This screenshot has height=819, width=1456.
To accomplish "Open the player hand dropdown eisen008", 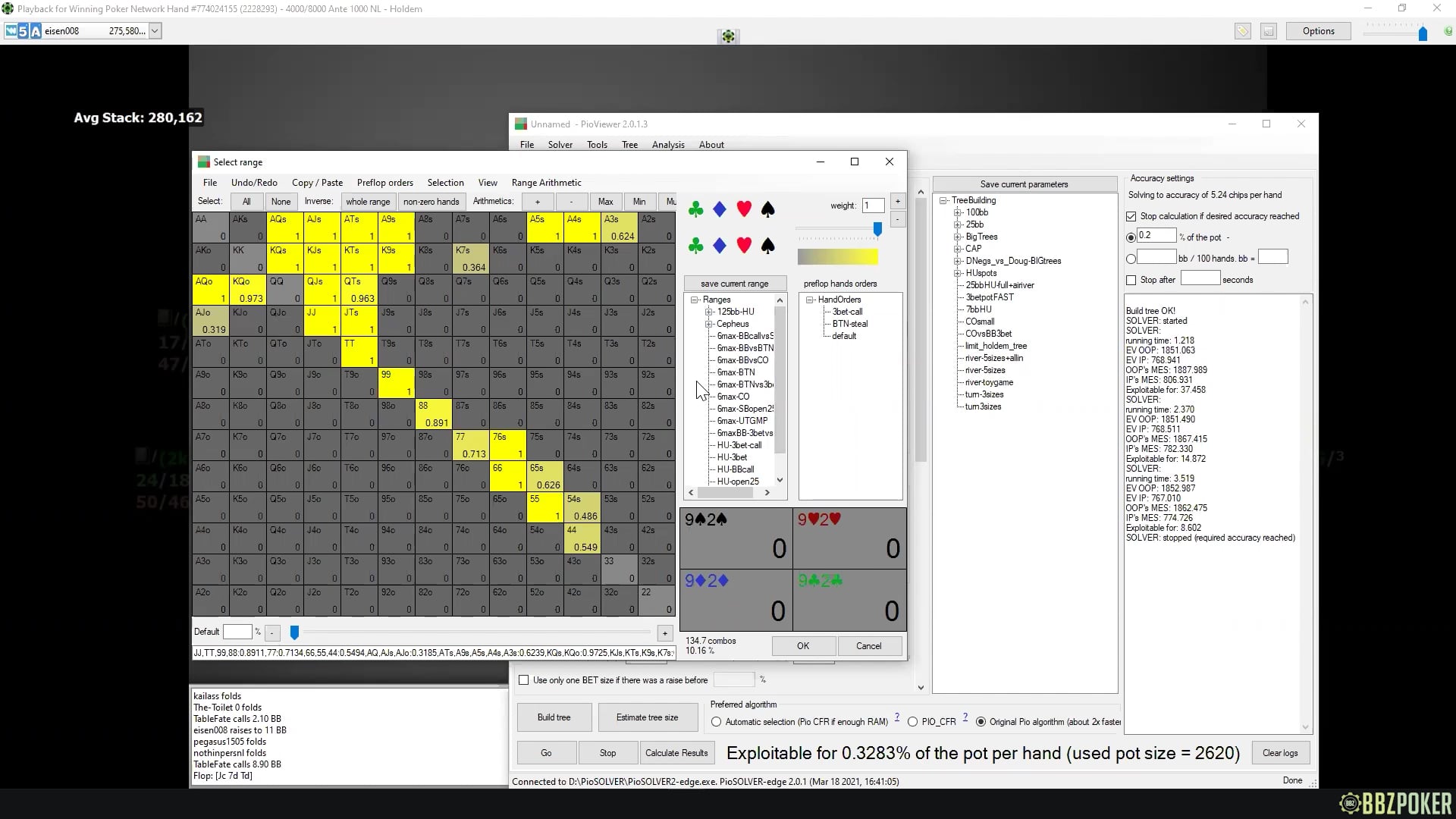I will click(x=155, y=31).
